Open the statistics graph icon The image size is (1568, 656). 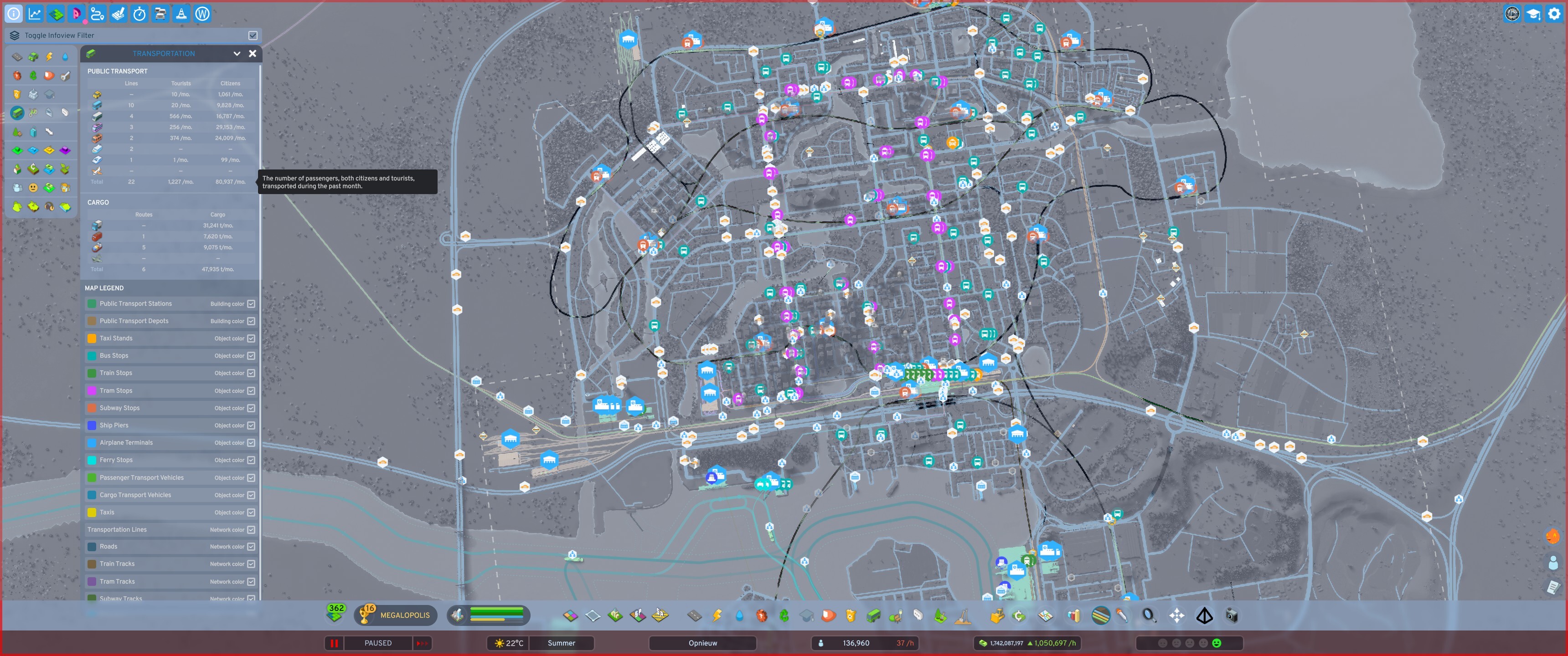pyautogui.click(x=35, y=13)
